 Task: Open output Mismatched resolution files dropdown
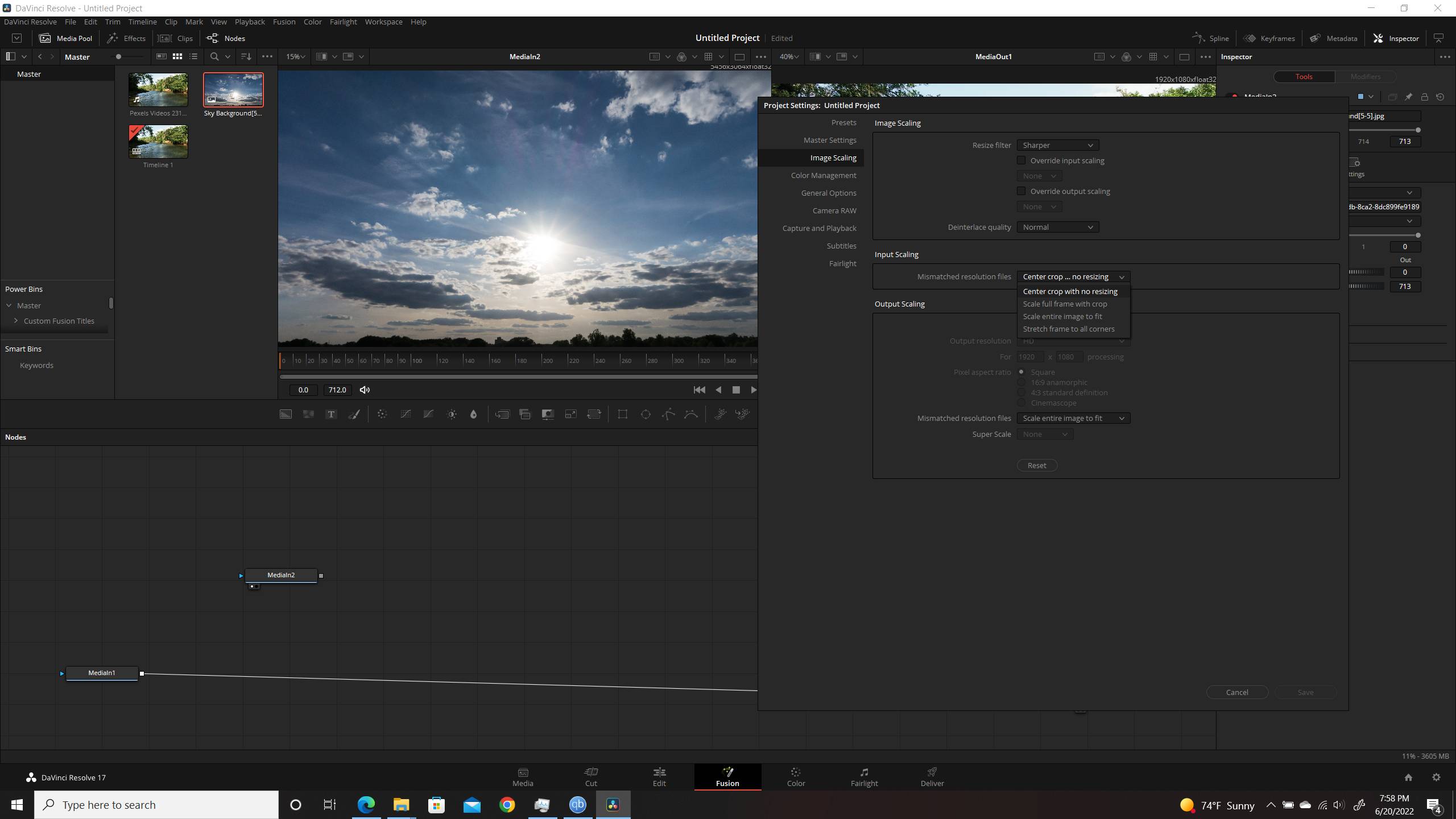coord(1073,418)
